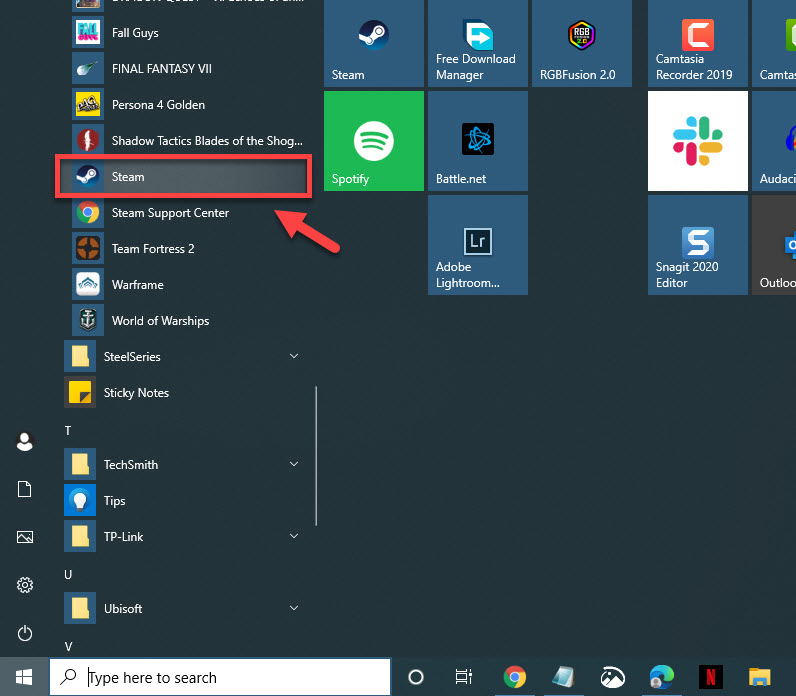Click the letter U section header
Screen dimensions: 796x696
click(68, 575)
